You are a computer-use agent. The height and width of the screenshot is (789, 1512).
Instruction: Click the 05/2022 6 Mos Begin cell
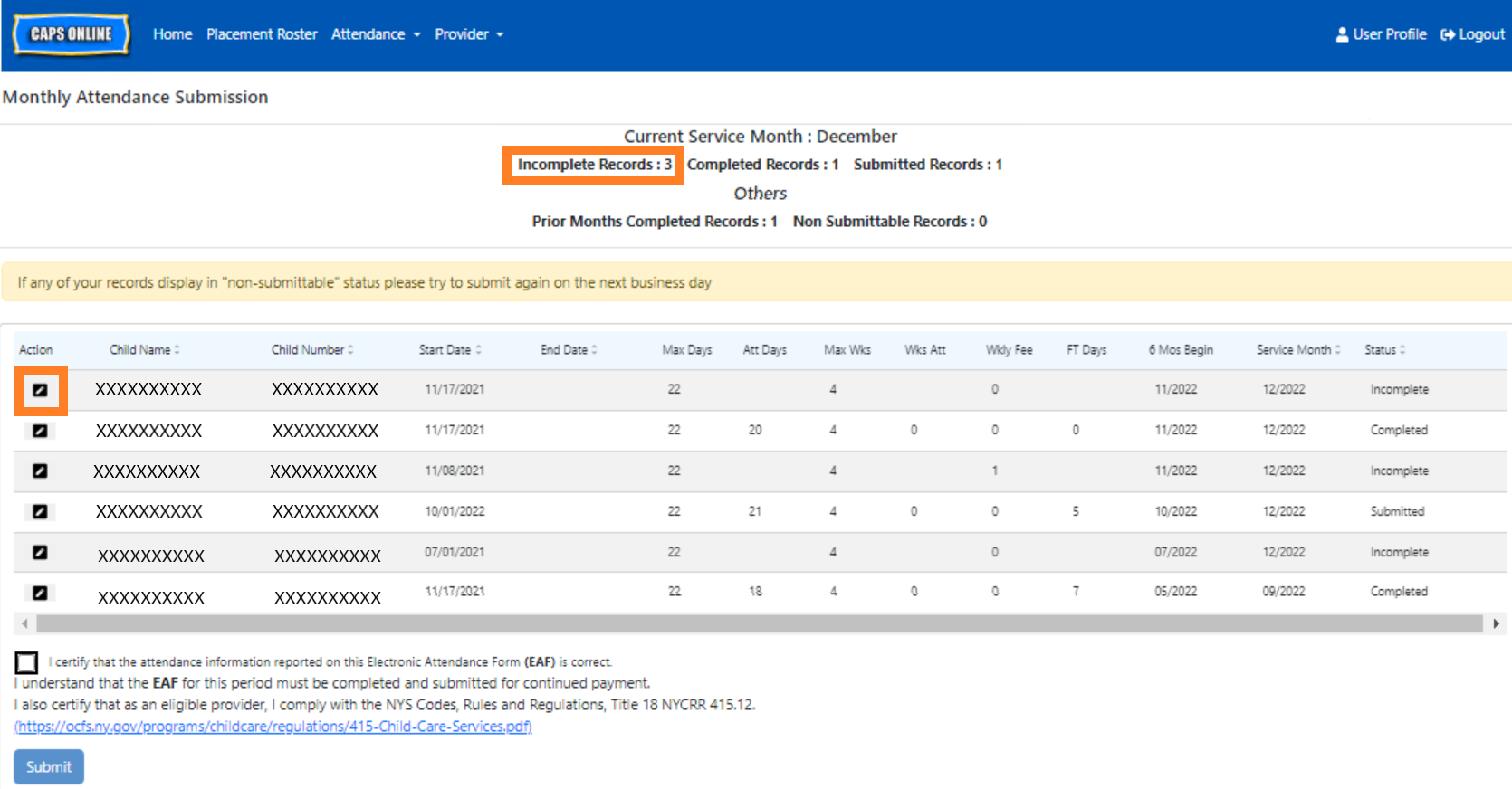[x=1175, y=592]
